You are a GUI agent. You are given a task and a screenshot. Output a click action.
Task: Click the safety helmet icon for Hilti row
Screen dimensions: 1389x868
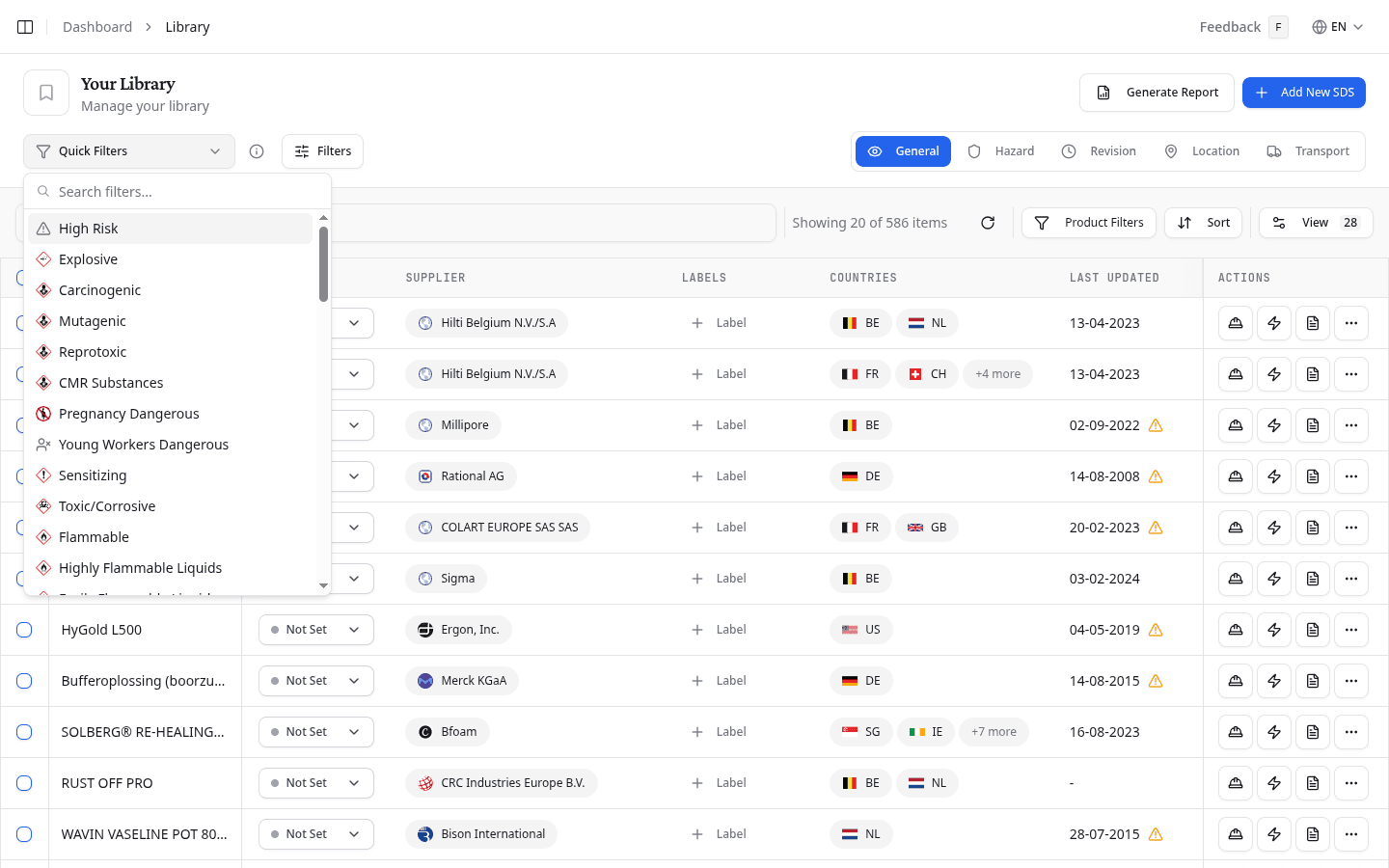(1235, 323)
